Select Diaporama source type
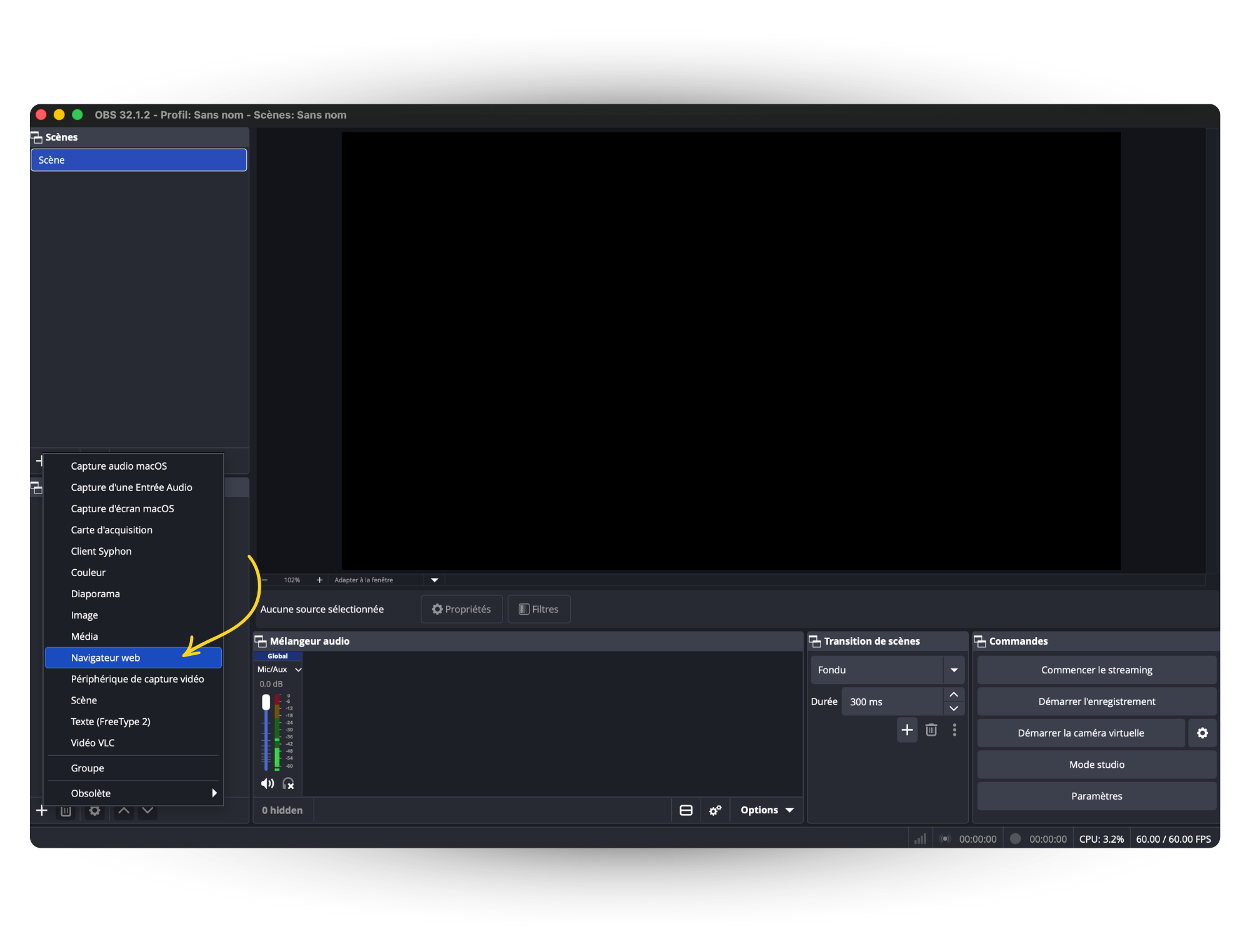 (133, 593)
